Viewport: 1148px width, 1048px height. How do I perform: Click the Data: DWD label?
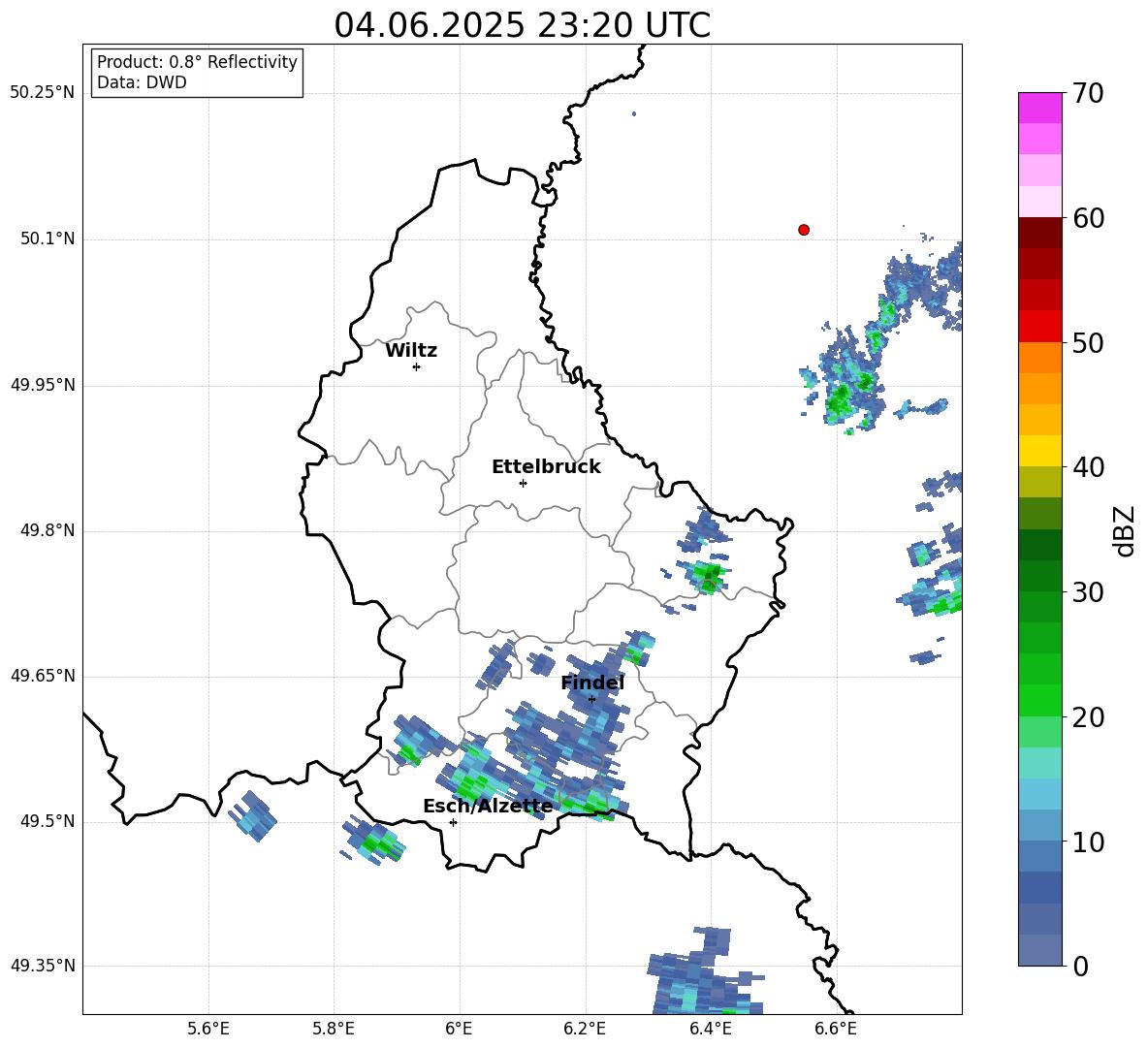142,82
